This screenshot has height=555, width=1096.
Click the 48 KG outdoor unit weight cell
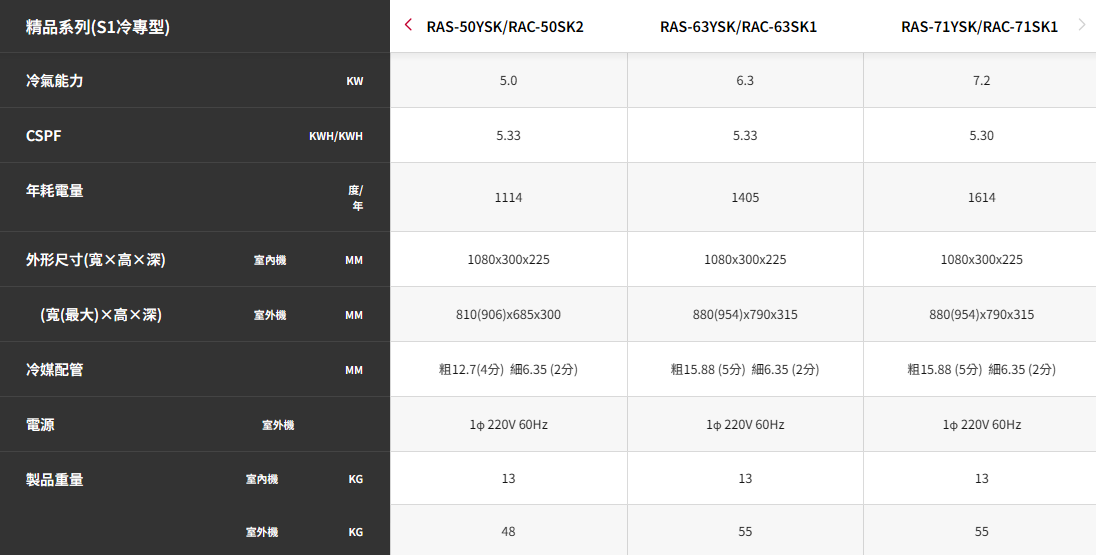[x=509, y=532]
